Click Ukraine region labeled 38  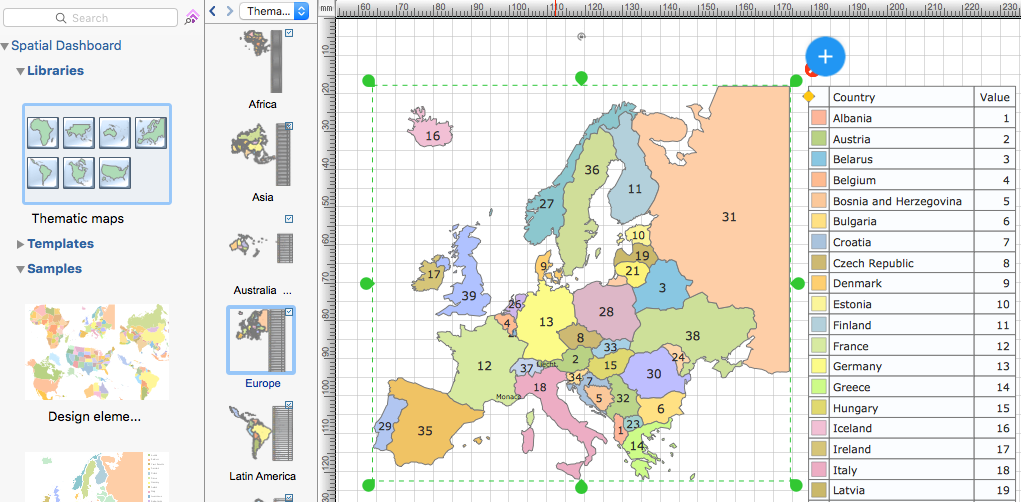(692, 336)
